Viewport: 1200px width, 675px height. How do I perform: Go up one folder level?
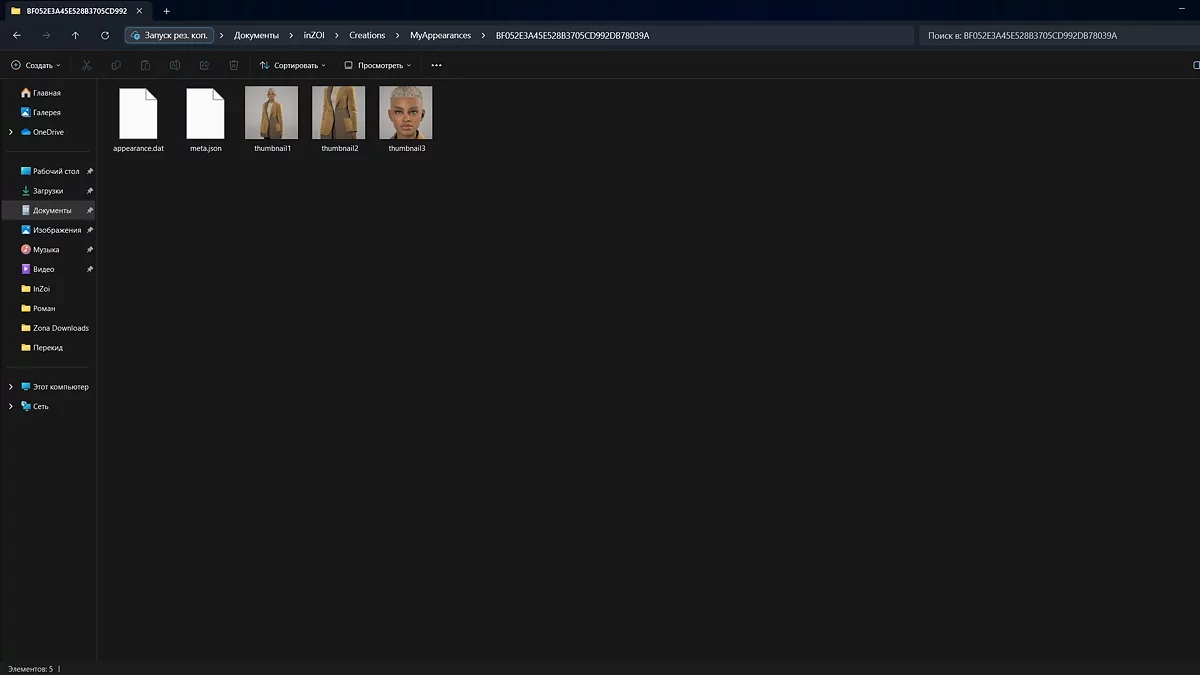(75, 35)
